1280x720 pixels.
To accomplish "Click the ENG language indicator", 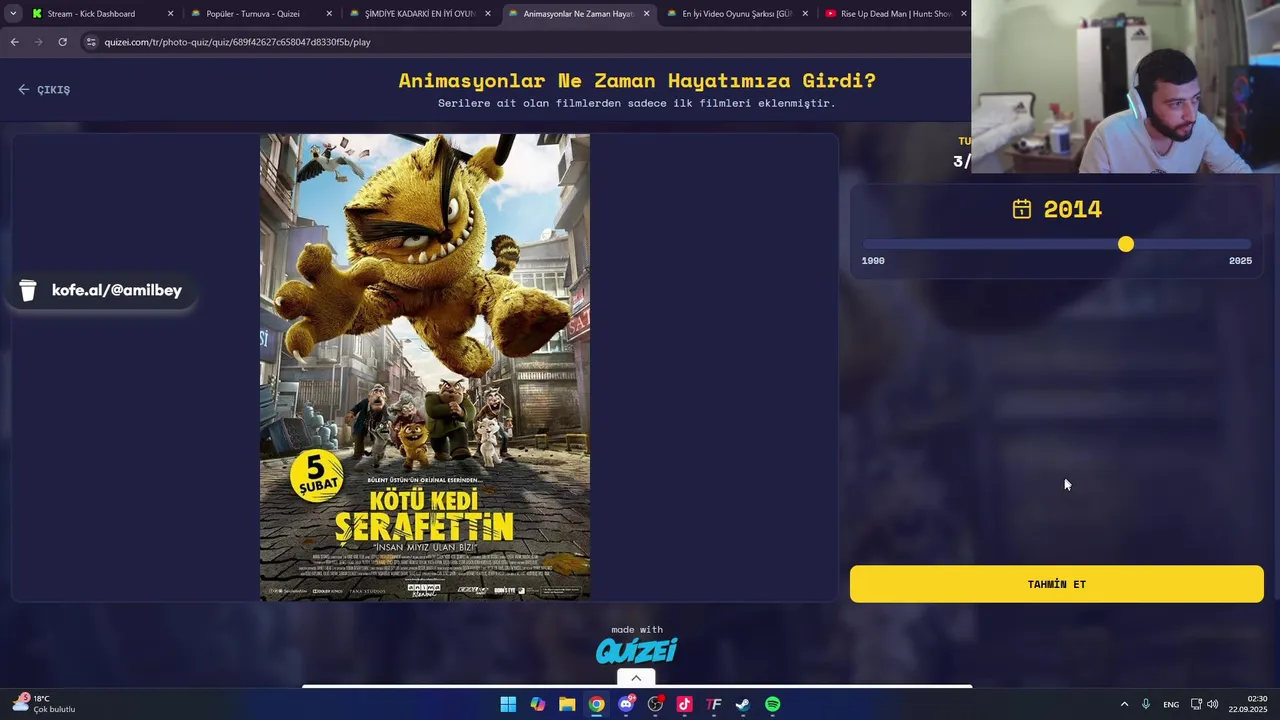I will point(1171,704).
